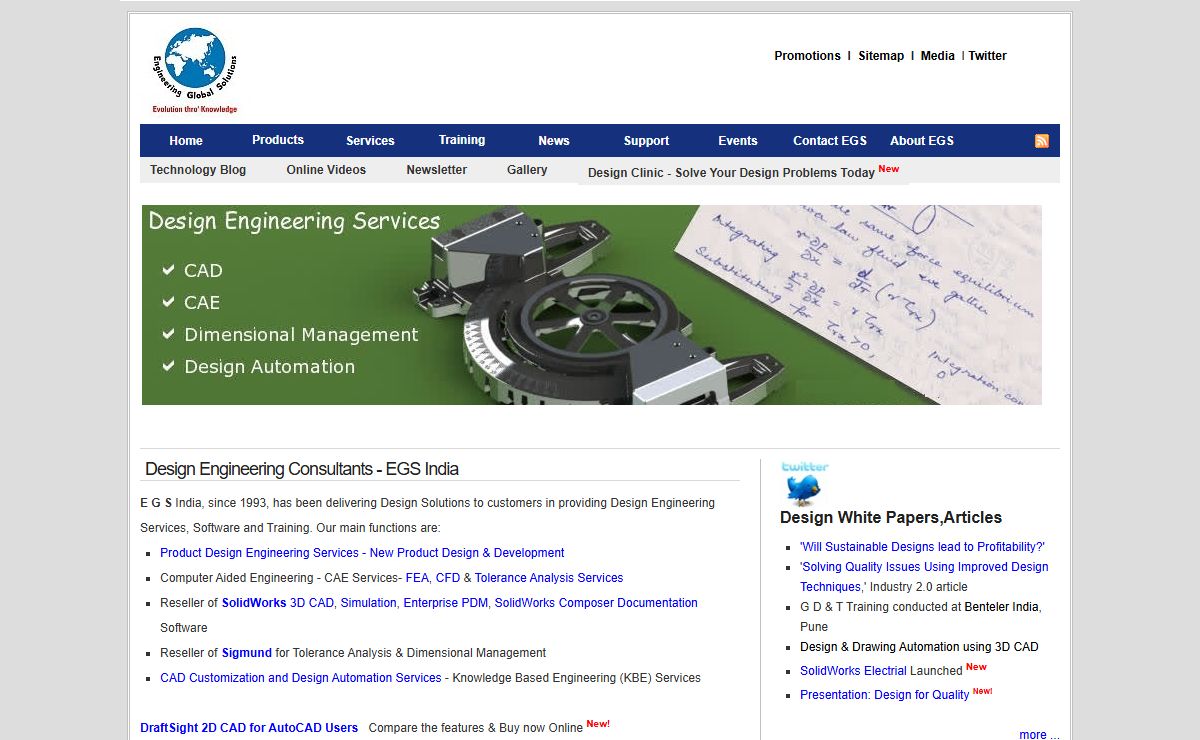Click the Design Engineering Consultants - EGS India heading
Screen dimensions: 1200x740
(302, 469)
